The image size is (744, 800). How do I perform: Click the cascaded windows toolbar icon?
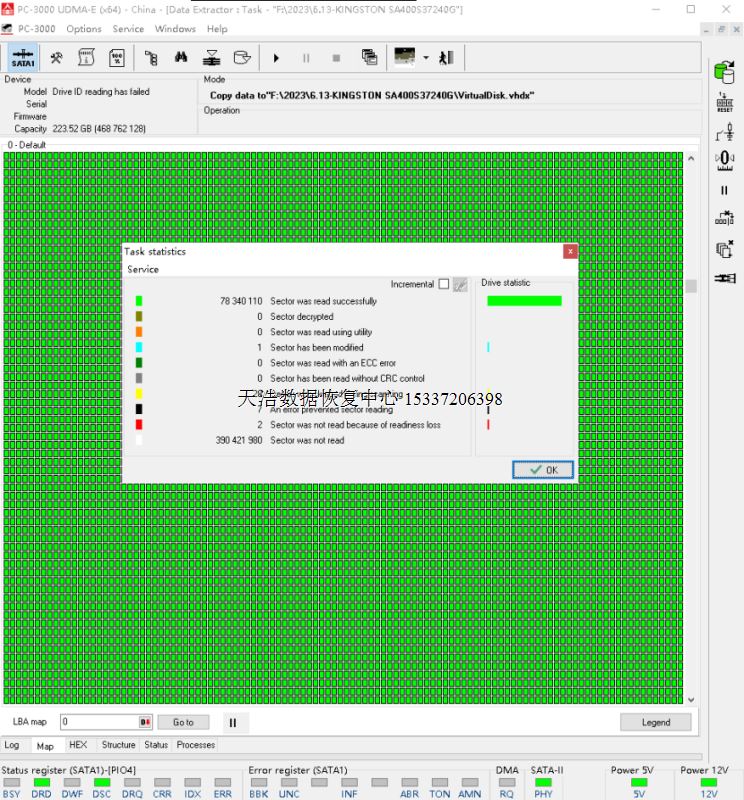(x=369, y=57)
